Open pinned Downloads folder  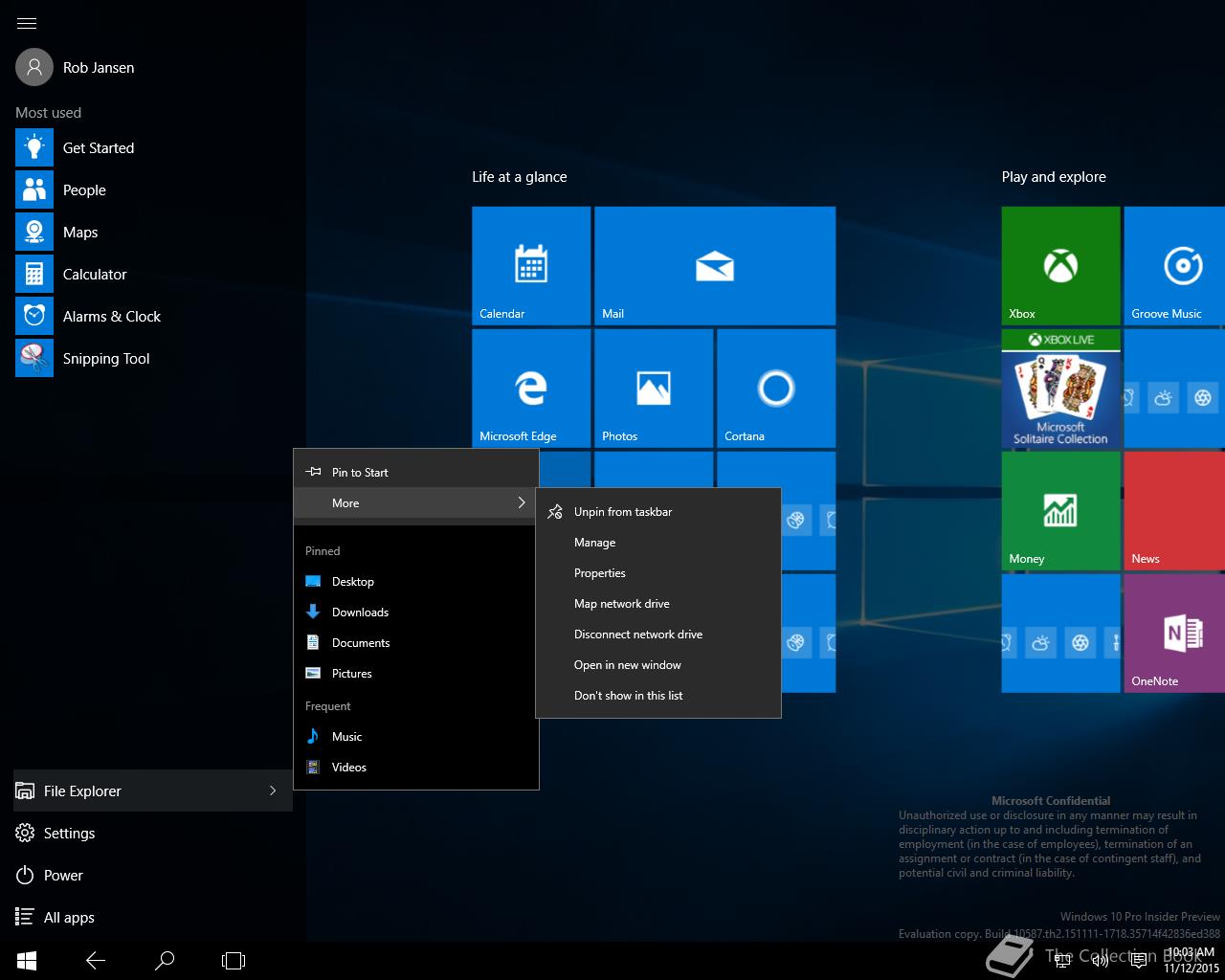coord(416,612)
